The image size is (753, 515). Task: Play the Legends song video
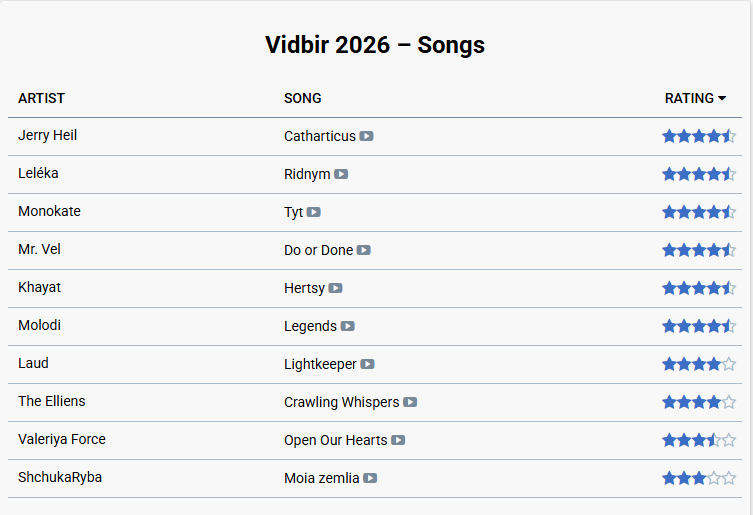(x=347, y=326)
